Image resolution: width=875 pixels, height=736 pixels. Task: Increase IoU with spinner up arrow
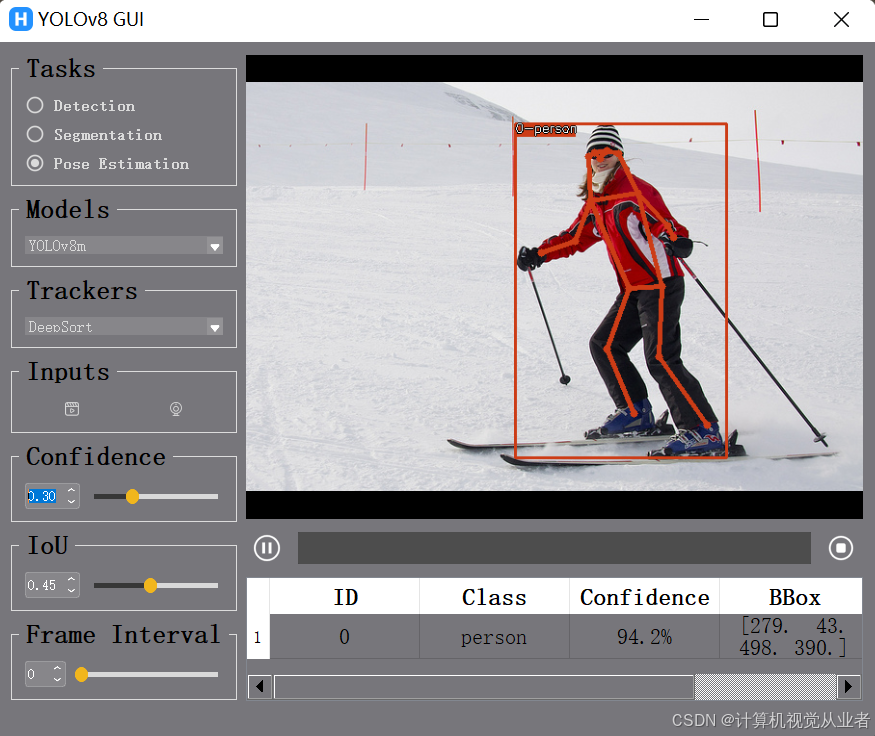[71, 580]
